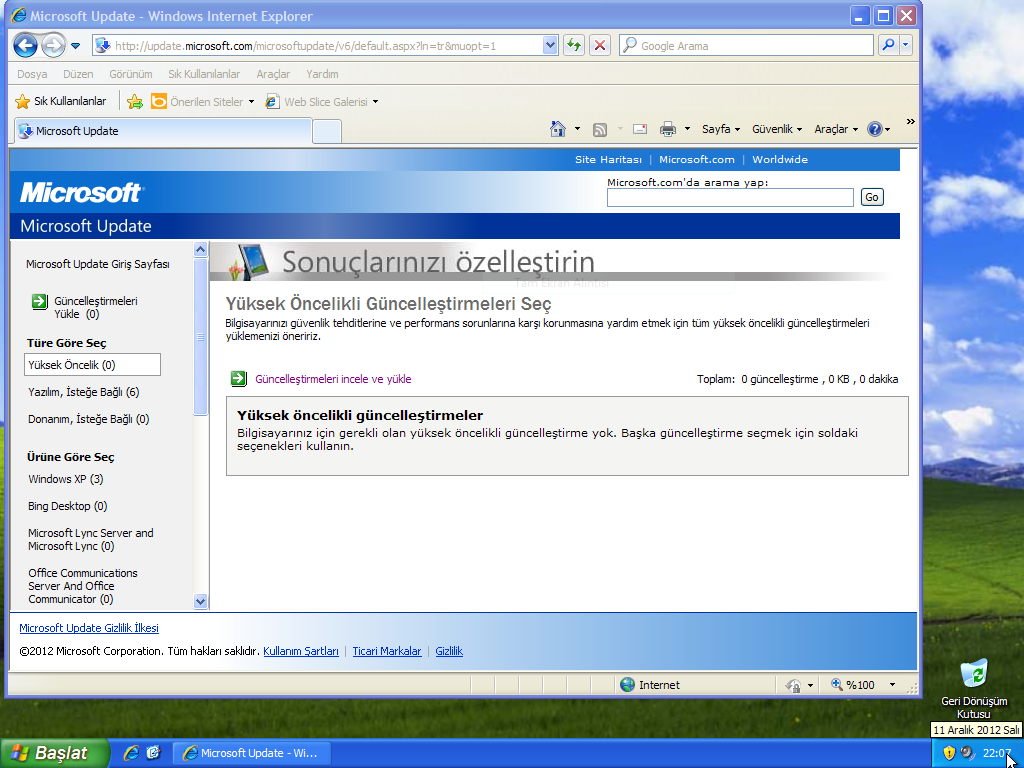Open the Görünüm menu
Image resolution: width=1024 pixels, height=768 pixels.
[131, 74]
